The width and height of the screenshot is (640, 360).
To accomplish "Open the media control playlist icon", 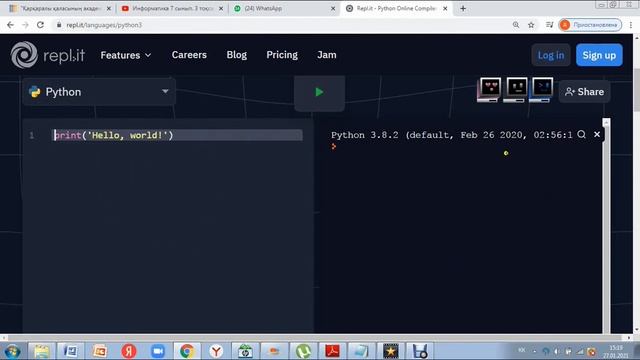I will click(549, 25).
